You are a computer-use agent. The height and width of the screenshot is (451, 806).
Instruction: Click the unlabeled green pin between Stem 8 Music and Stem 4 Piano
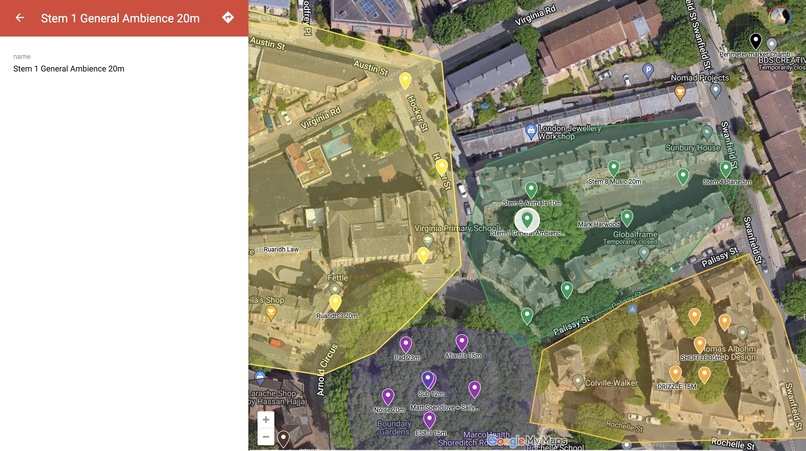pos(683,177)
